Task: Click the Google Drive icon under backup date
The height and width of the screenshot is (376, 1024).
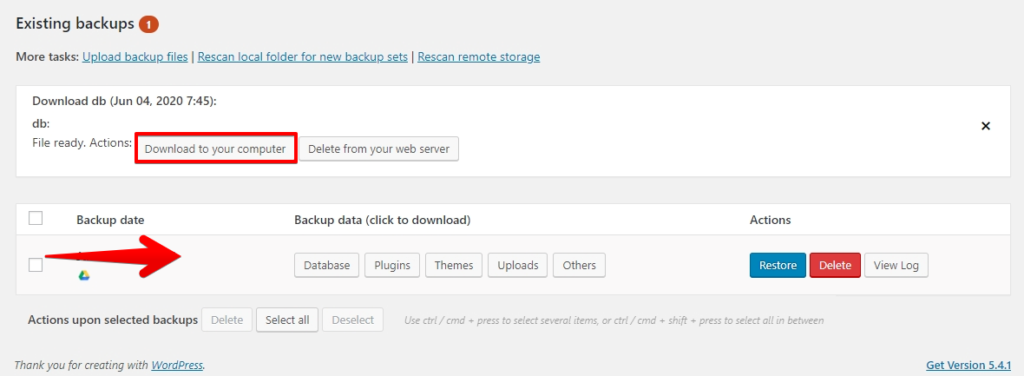Action: [84, 276]
